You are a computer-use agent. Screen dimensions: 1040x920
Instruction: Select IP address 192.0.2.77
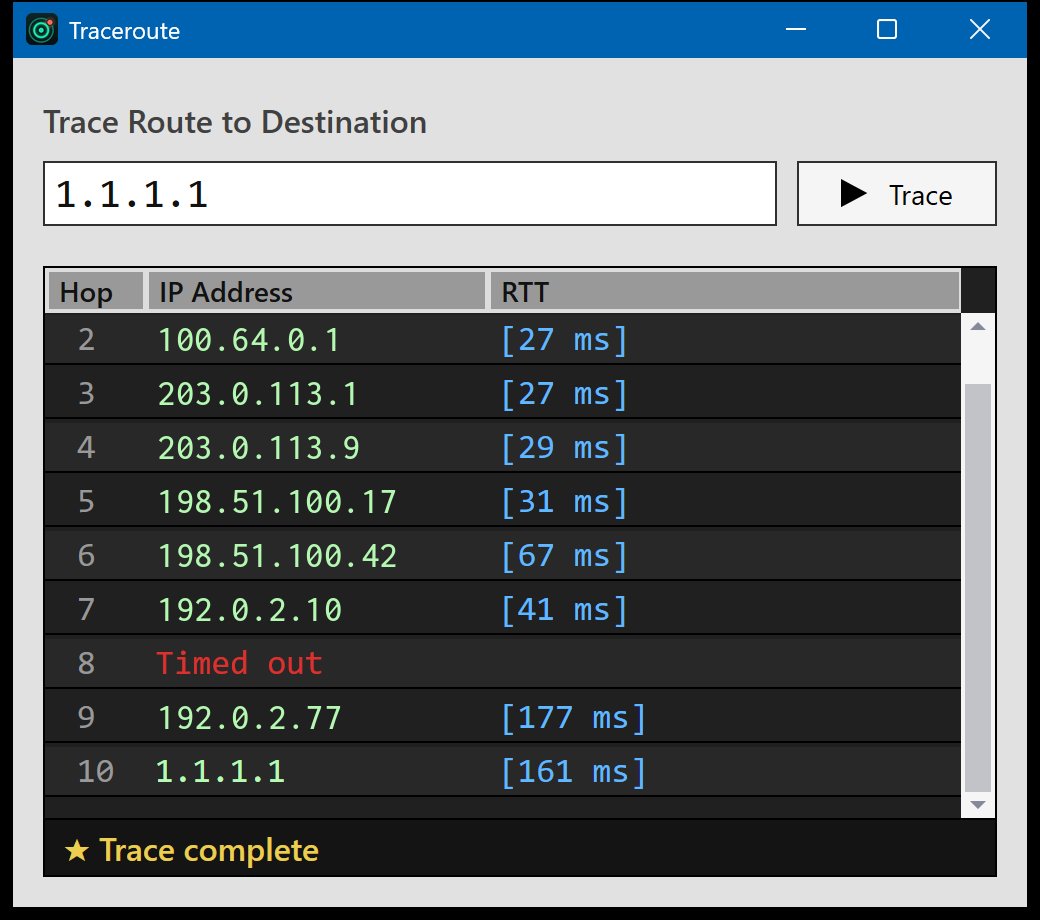[x=249, y=718]
